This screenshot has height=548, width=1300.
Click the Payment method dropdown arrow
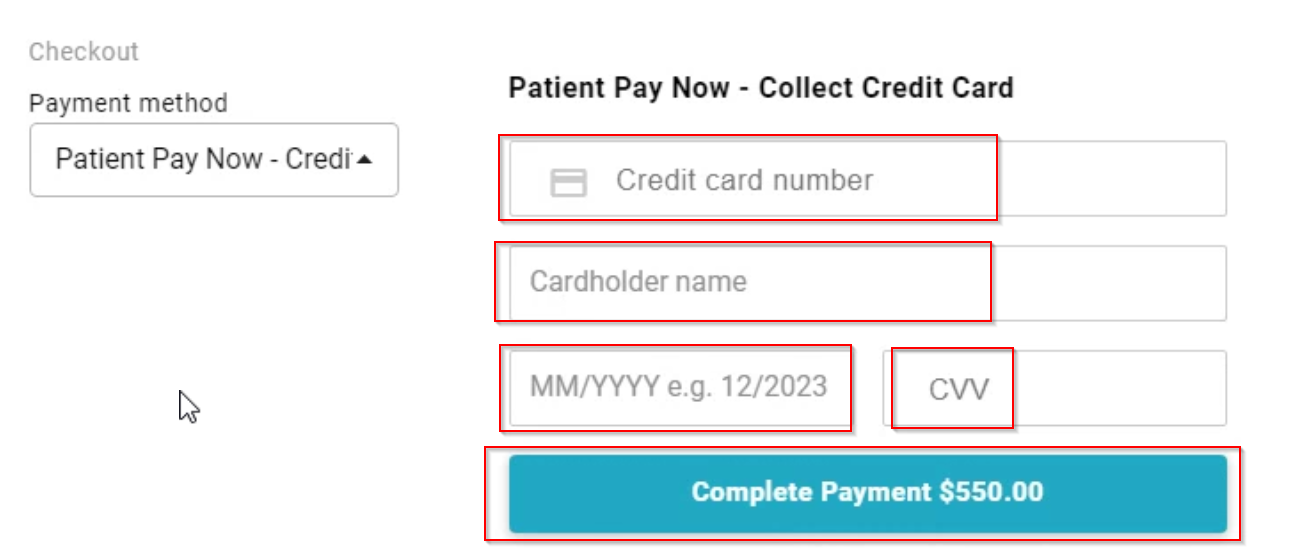point(365,159)
